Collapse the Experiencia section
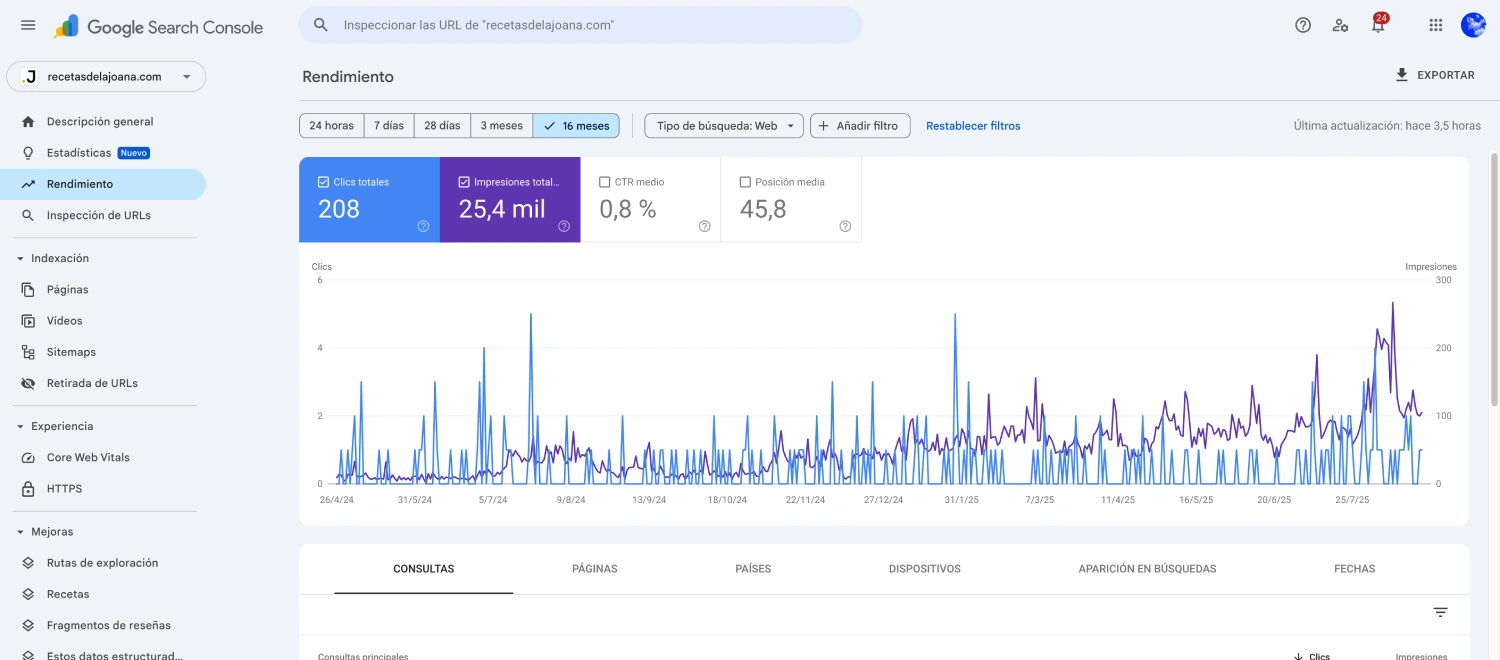This screenshot has height=660, width=1500. (20, 426)
